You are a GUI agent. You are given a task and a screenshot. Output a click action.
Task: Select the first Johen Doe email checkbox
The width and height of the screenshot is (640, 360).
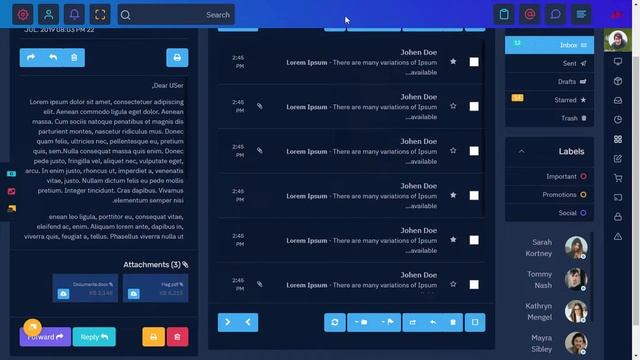pos(474,62)
